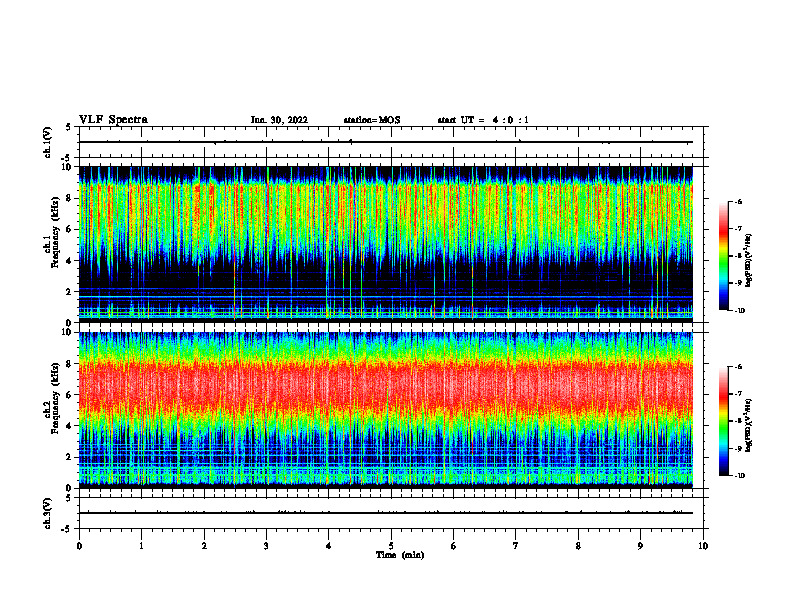Click the ch.2 frequency tick "8"
The image size is (792, 612).
click(x=70, y=364)
